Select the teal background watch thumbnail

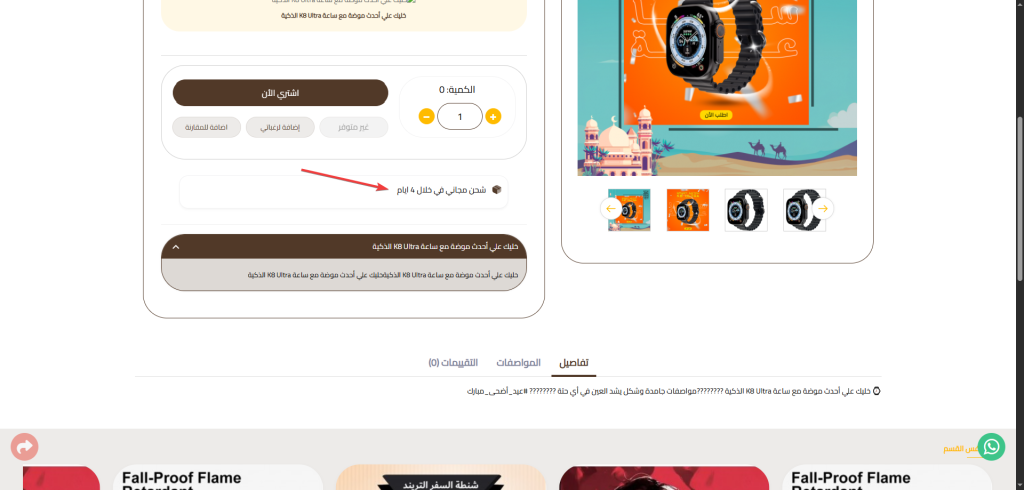coord(629,210)
